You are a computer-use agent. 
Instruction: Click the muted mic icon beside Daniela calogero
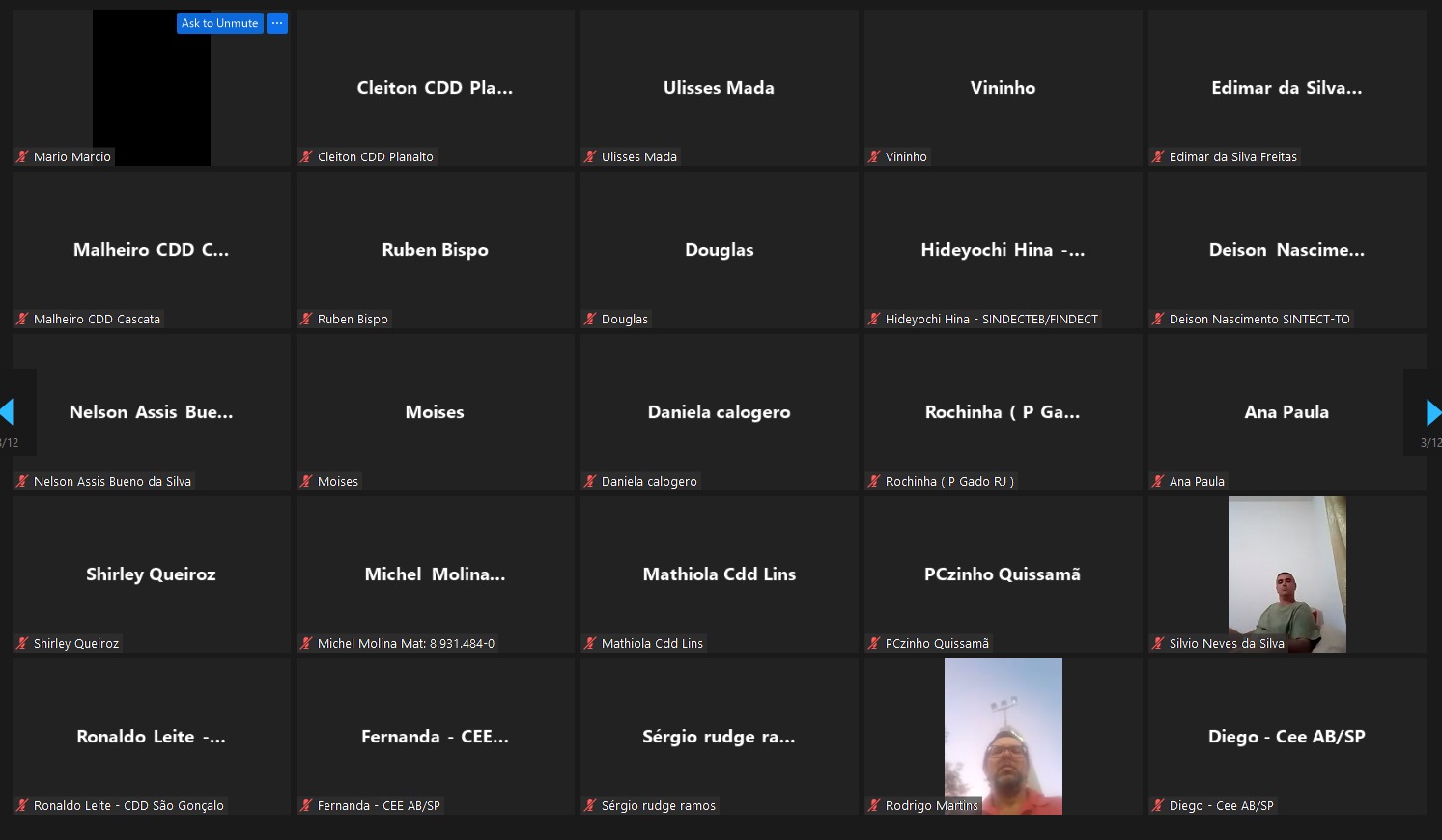coord(590,481)
